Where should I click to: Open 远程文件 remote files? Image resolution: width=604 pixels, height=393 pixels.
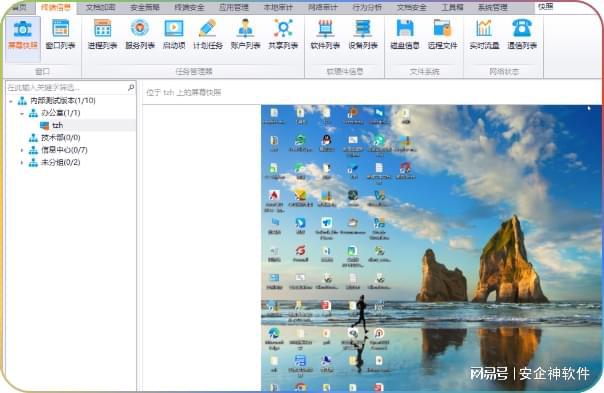442,35
